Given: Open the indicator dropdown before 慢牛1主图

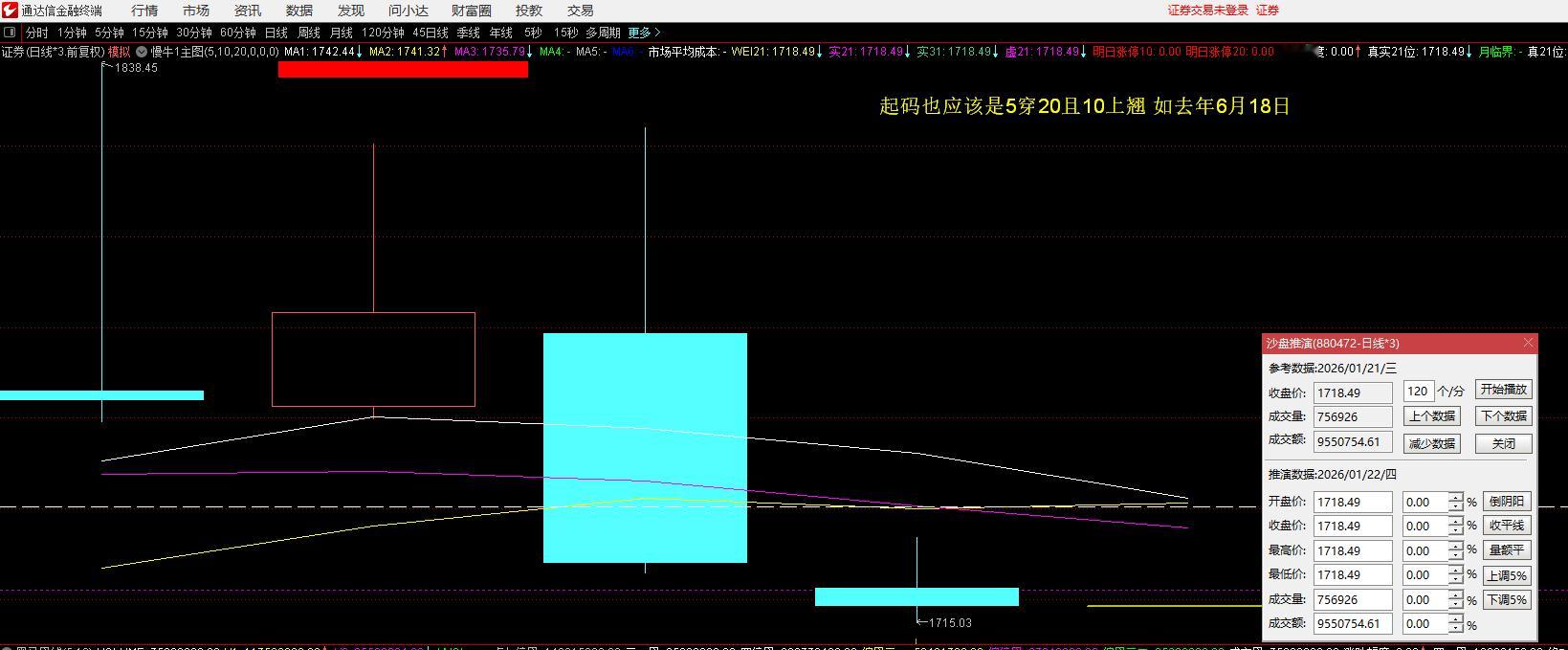Looking at the screenshot, I should pyautogui.click(x=142, y=52).
